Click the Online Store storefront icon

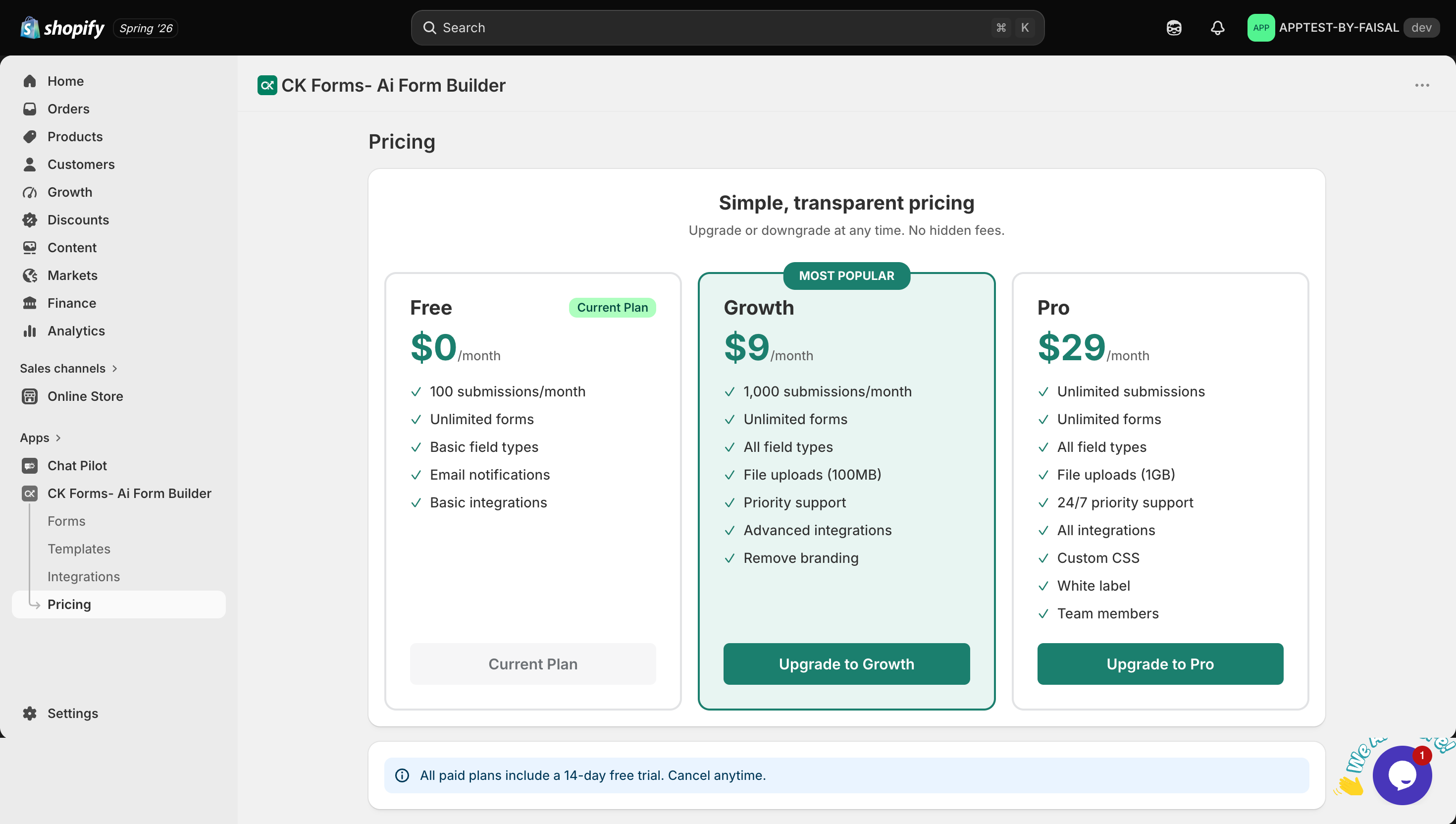29,396
